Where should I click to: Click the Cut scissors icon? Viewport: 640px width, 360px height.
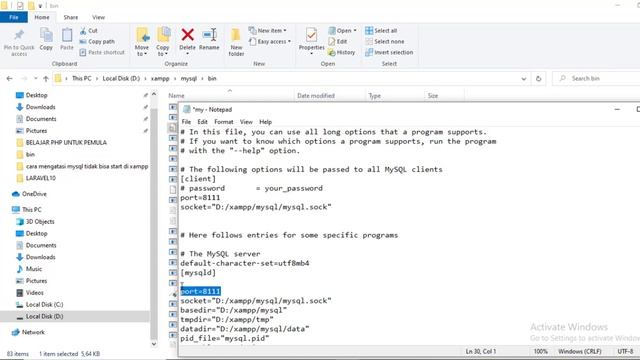click(x=83, y=31)
